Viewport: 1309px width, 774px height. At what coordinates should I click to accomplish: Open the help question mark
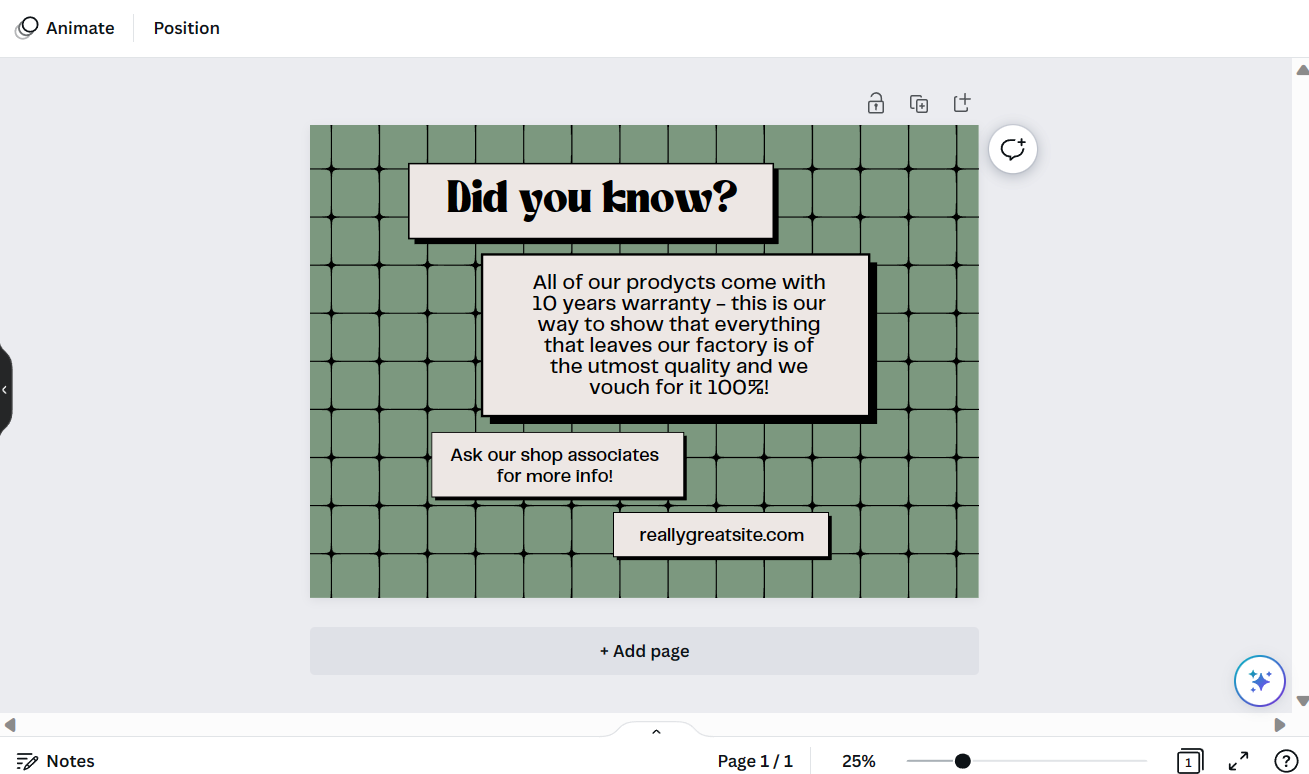point(1285,761)
